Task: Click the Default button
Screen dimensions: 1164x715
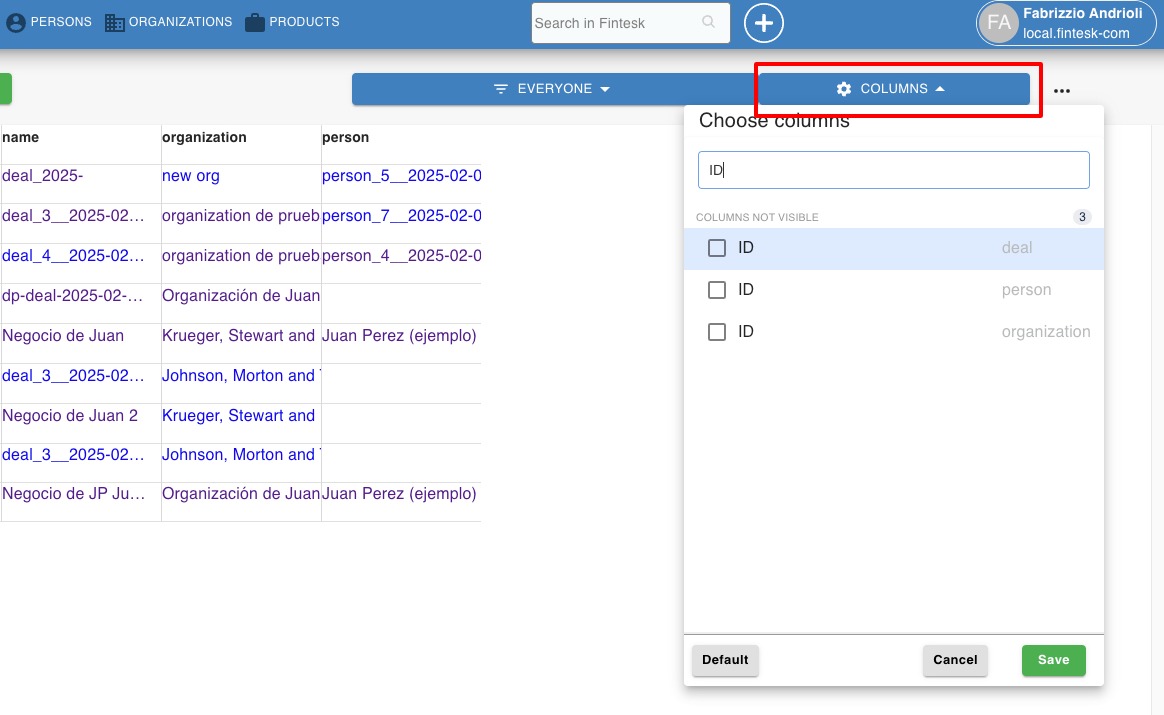Action: [x=725, y=660]
